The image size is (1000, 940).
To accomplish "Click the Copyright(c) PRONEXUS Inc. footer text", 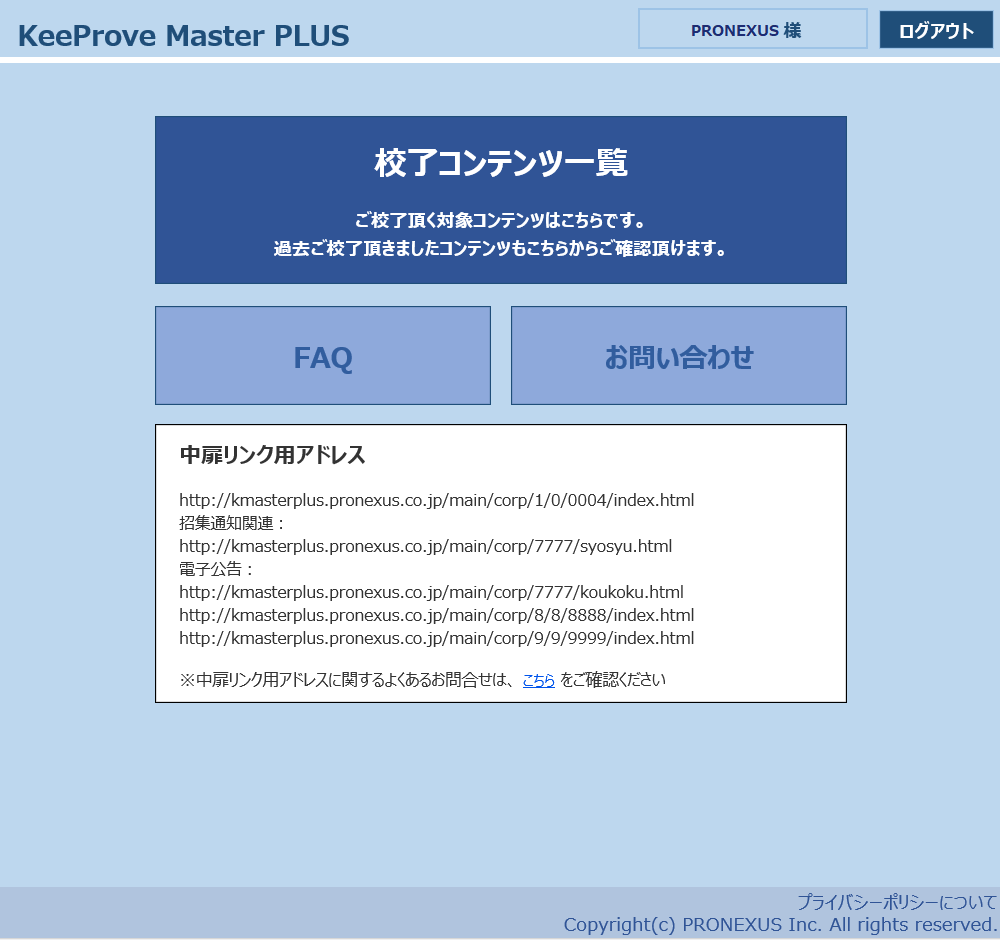I will click(x=780, y=925).
